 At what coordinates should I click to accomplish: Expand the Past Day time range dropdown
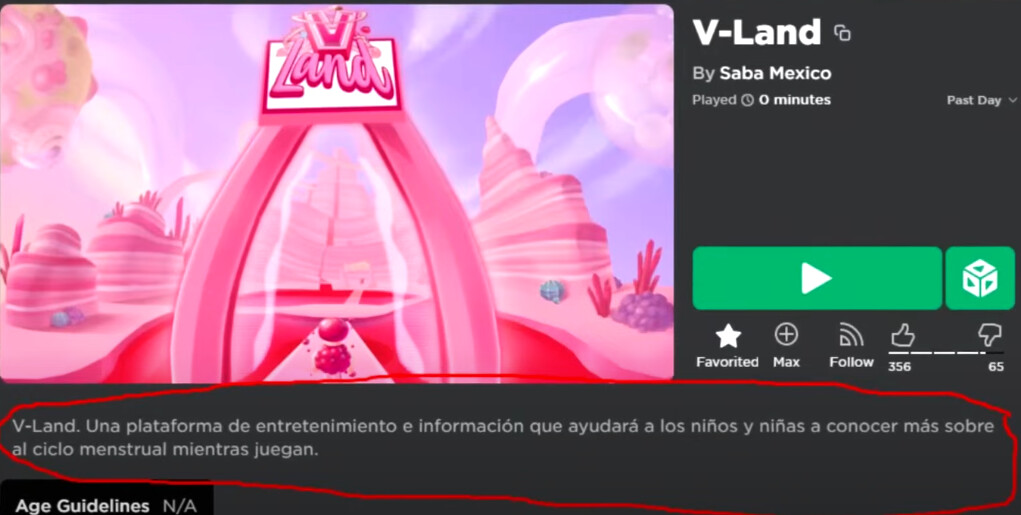click(981, 100)
